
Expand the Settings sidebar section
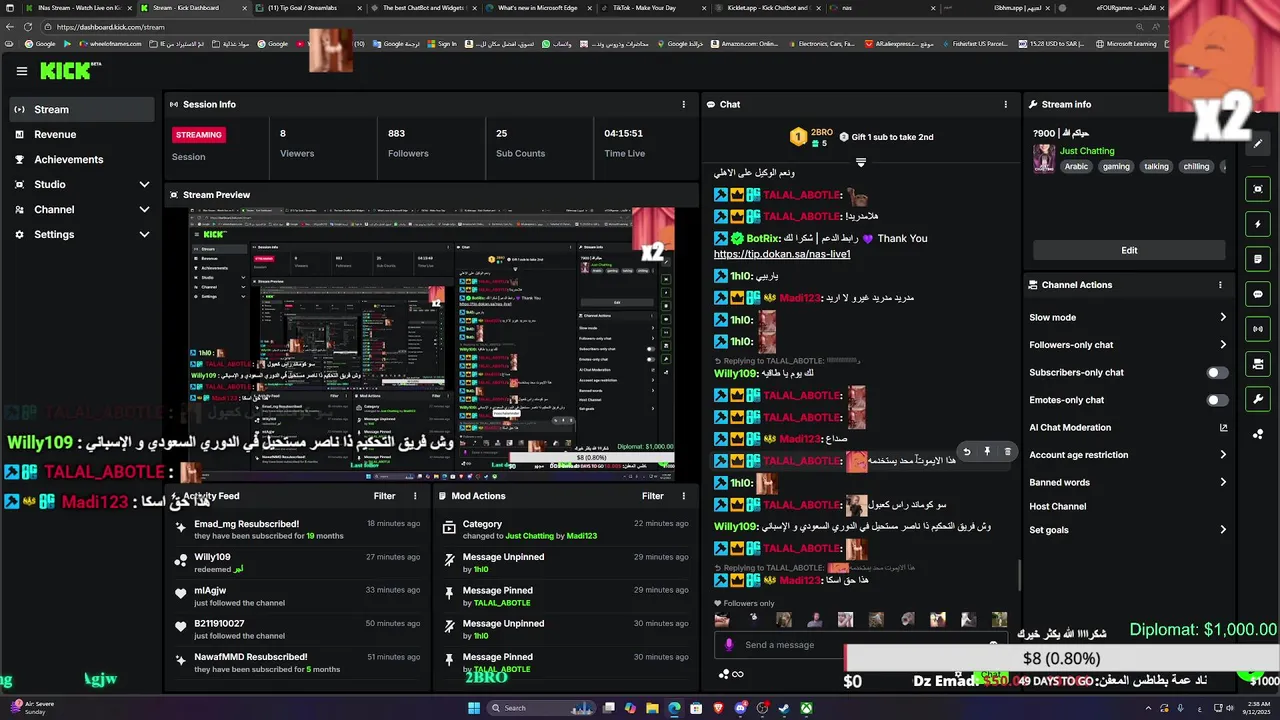tap(80, 234)
